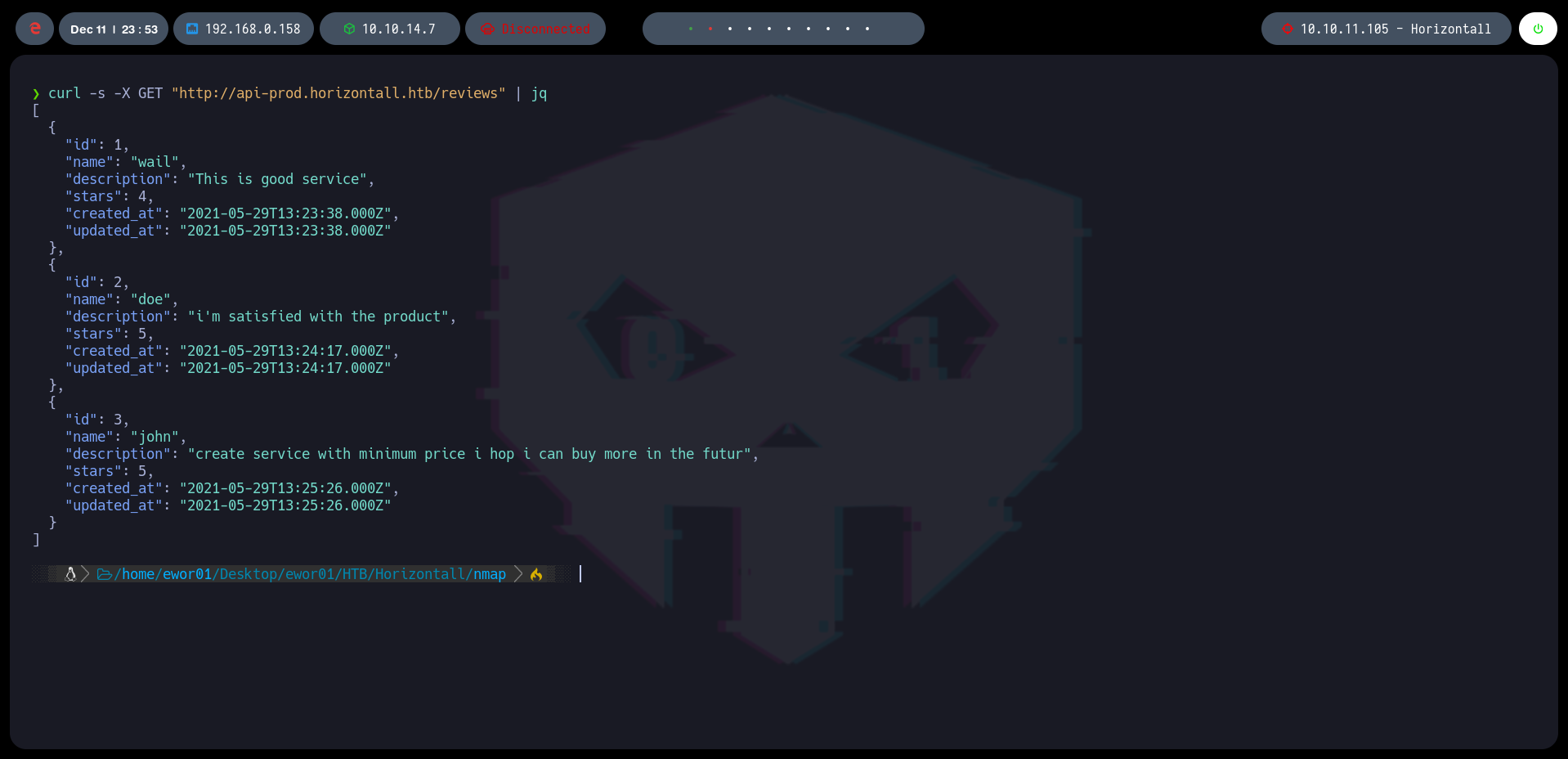Click the "This is good service" description value
1568x759 pixels.
coord(277,179)
